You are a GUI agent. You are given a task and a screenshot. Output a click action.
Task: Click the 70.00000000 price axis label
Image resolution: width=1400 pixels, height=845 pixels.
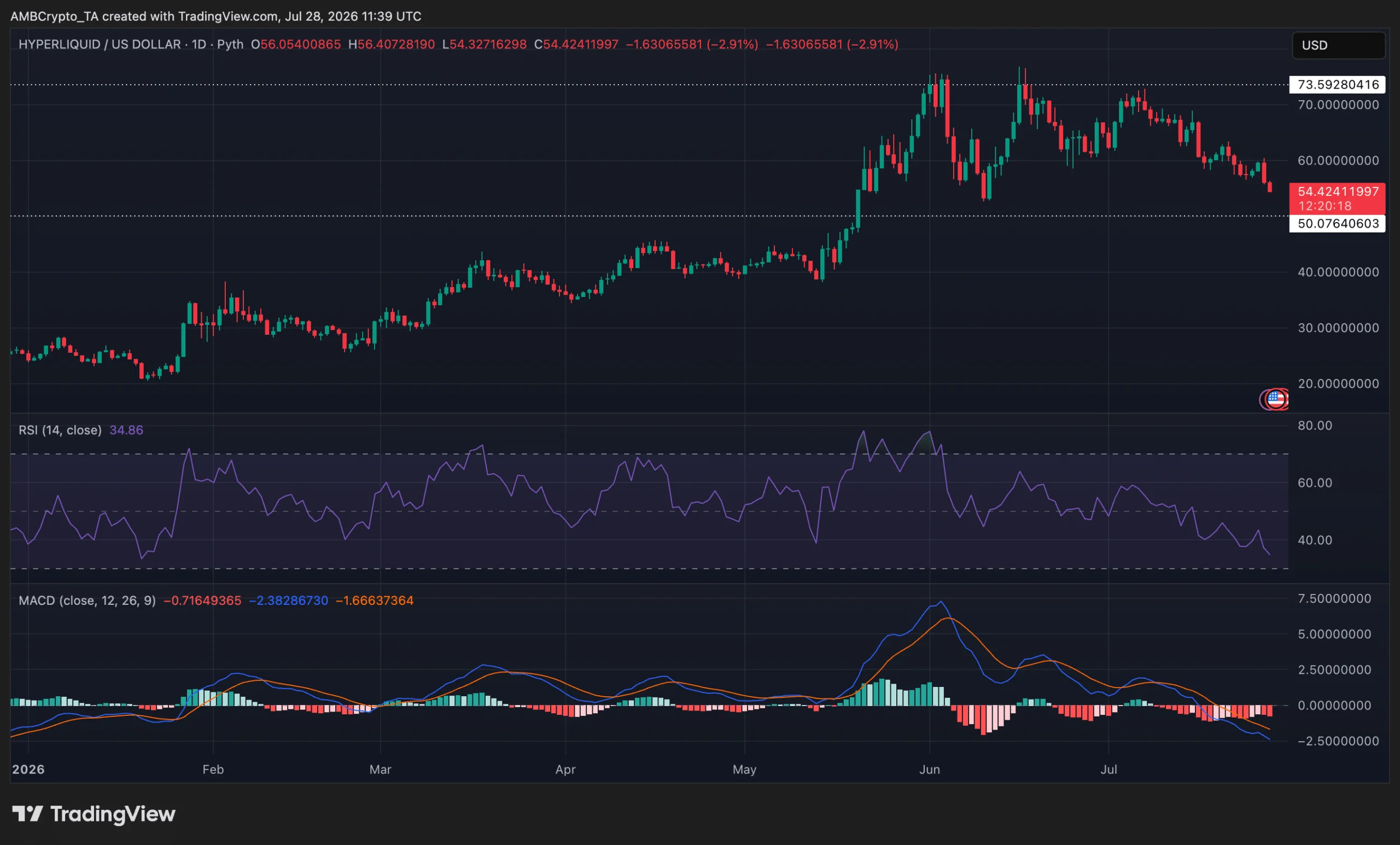coord(1338,104)
